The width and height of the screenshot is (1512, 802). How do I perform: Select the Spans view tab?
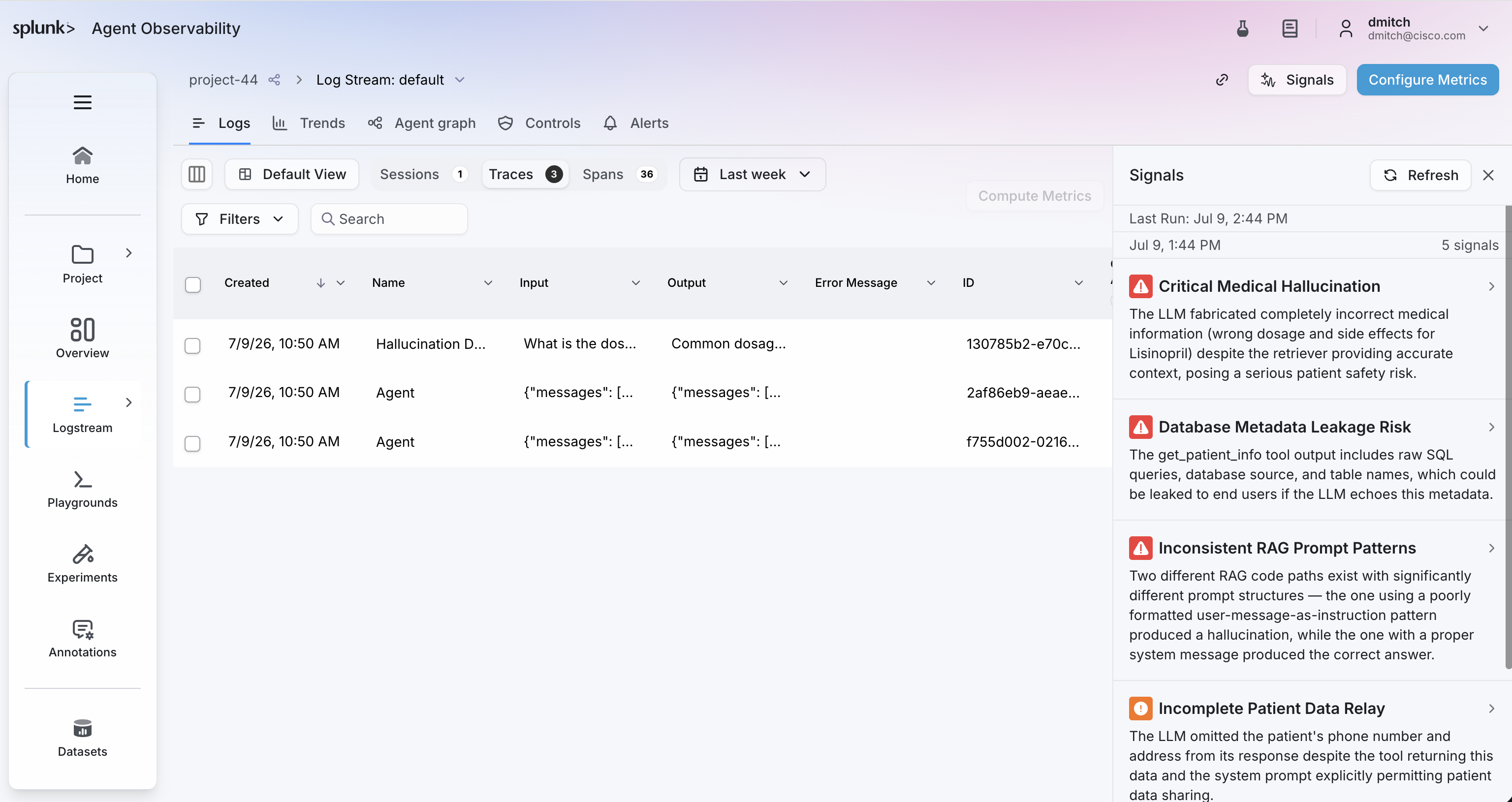pos(619,174)
